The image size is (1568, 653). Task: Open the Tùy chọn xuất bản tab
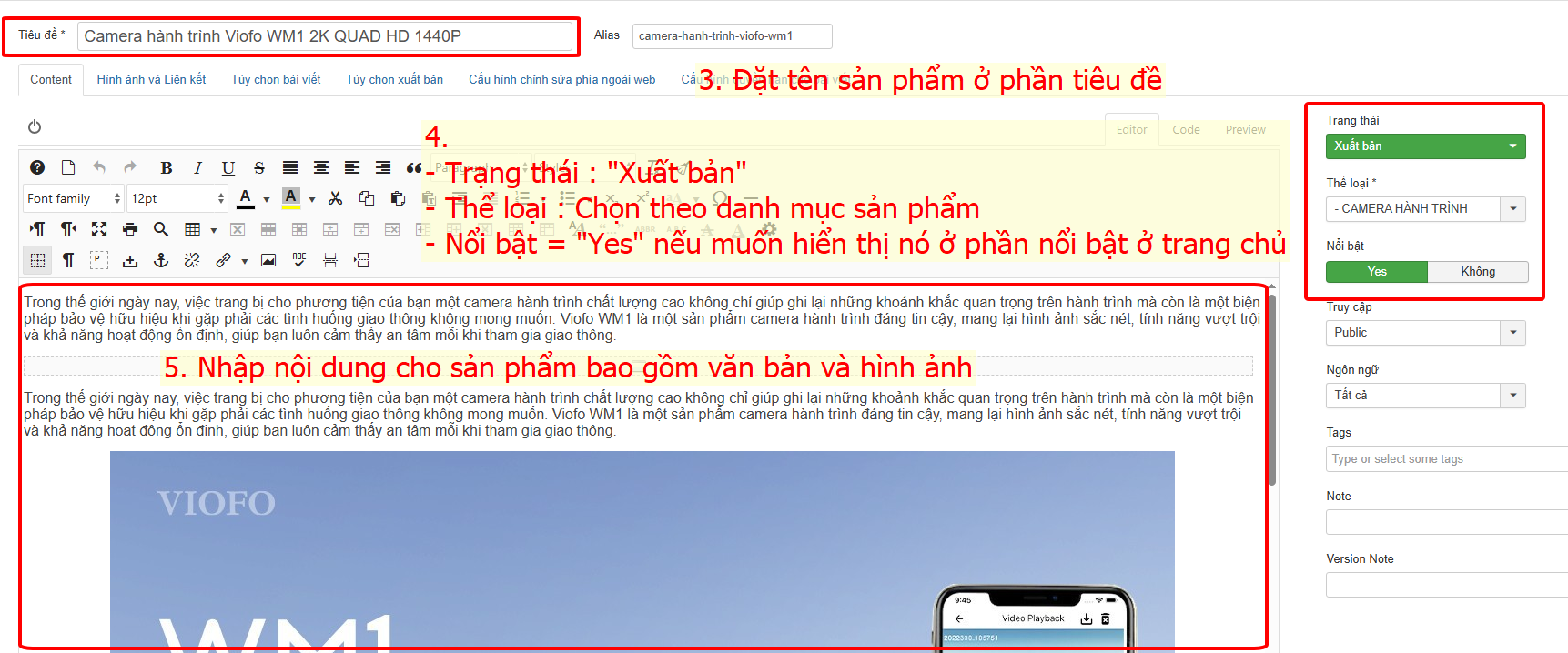(394, 80)
